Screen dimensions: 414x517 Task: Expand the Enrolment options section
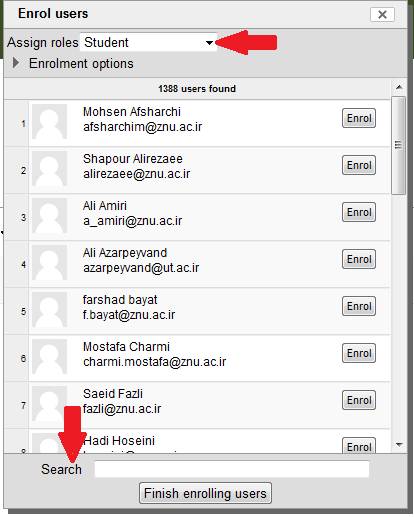click(73, 63)
